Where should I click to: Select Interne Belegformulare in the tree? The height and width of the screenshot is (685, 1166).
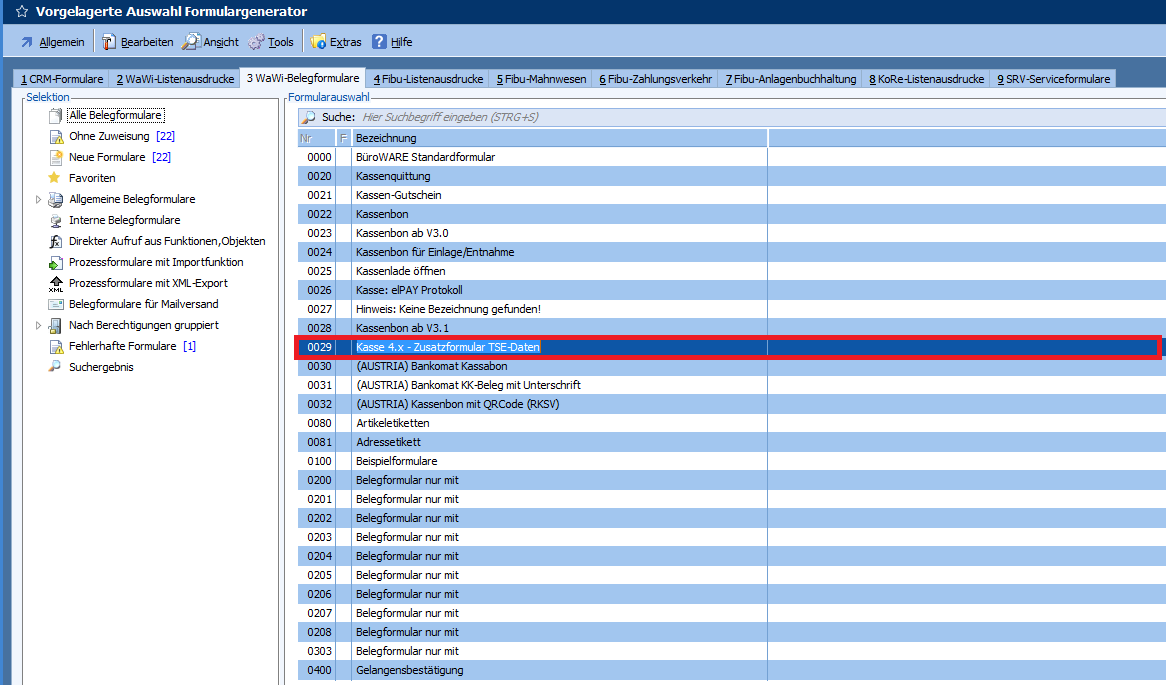pyautogui.click(x=124, y=220)
